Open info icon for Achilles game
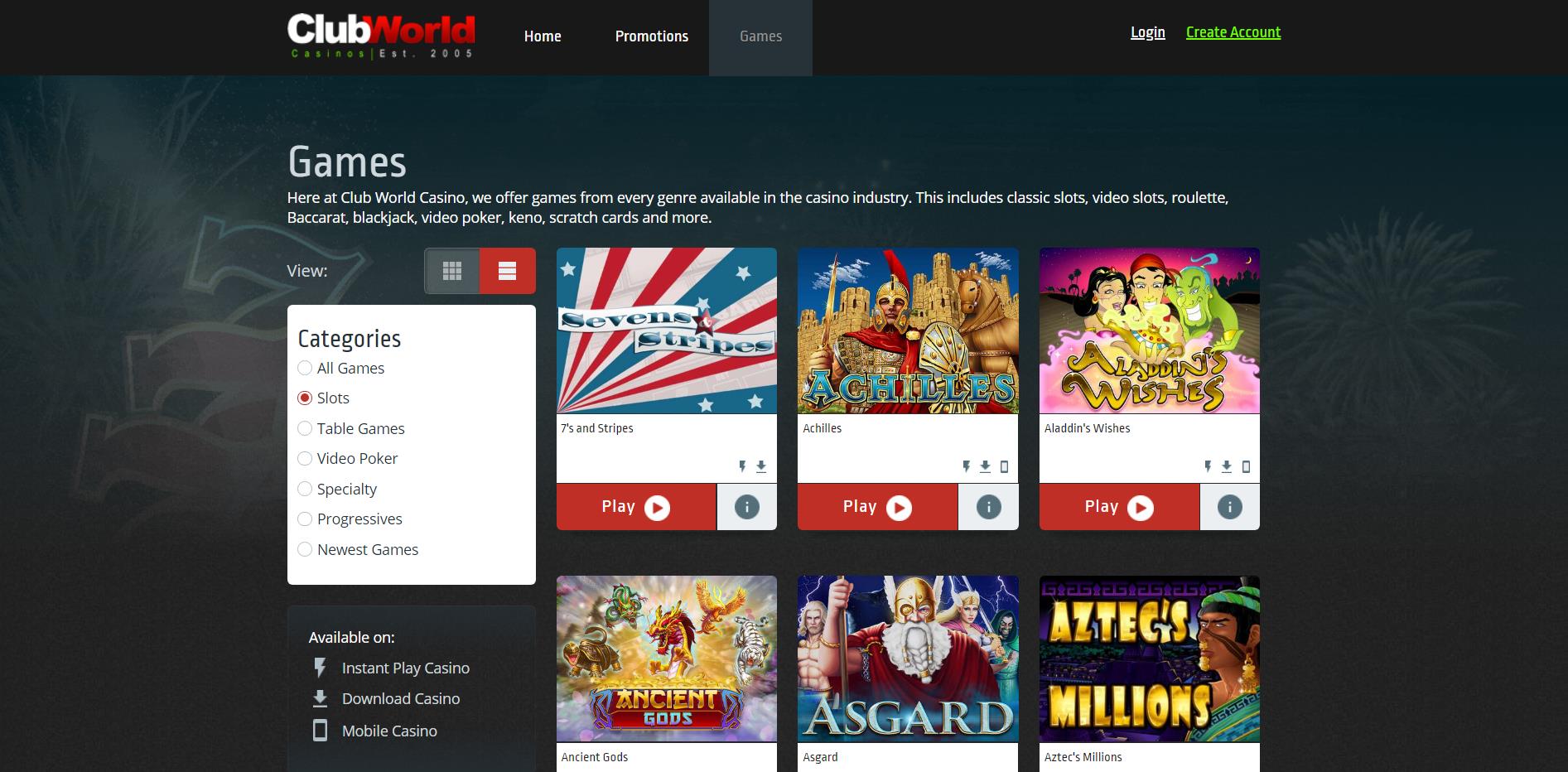 [x=988, y=507]
